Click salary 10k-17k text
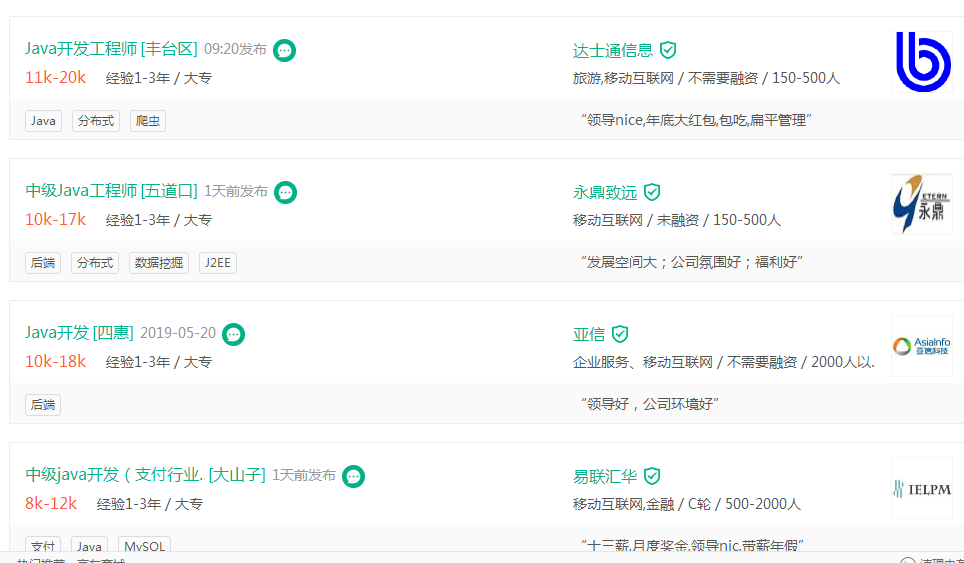This screenshot has width=964, height=563. click(x=55, y=219)
